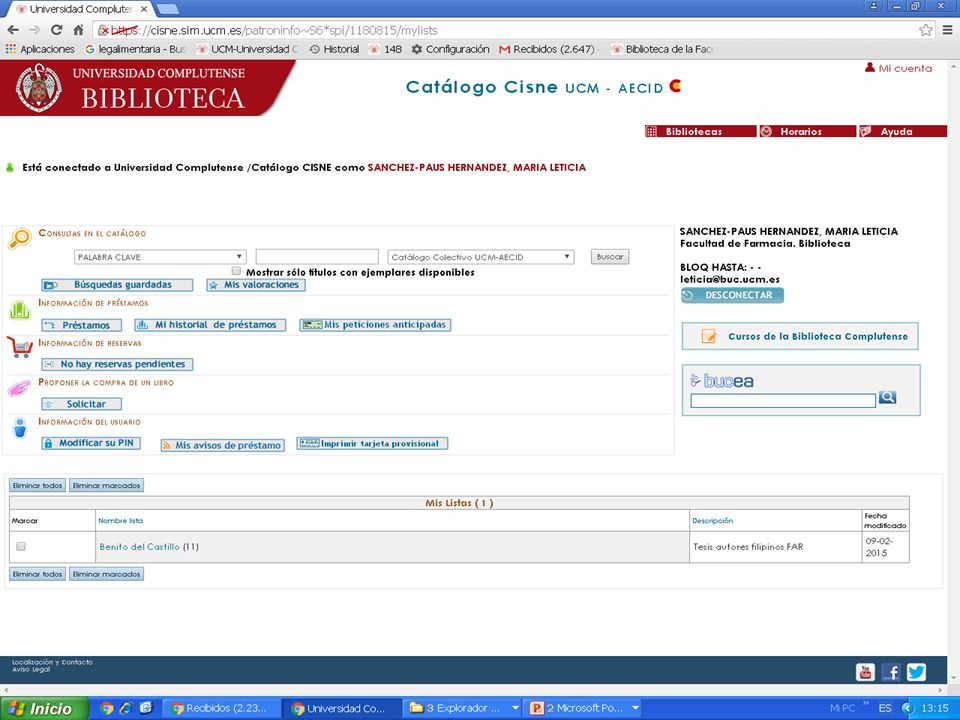
Task: Open a new browser tab
Action: pos(168,9)
